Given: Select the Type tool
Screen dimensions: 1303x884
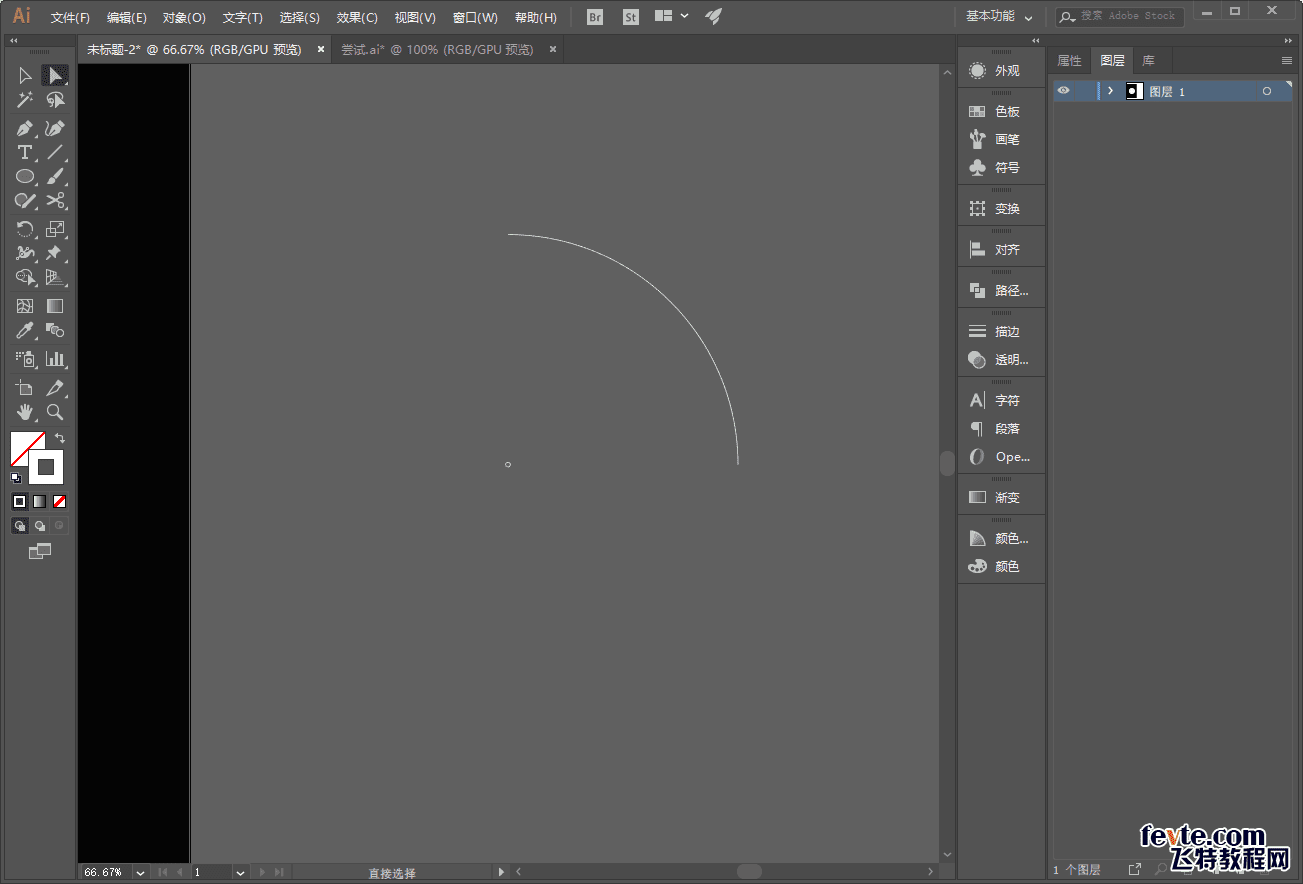Looking at the screenshot, I should [x=25, y=152].
